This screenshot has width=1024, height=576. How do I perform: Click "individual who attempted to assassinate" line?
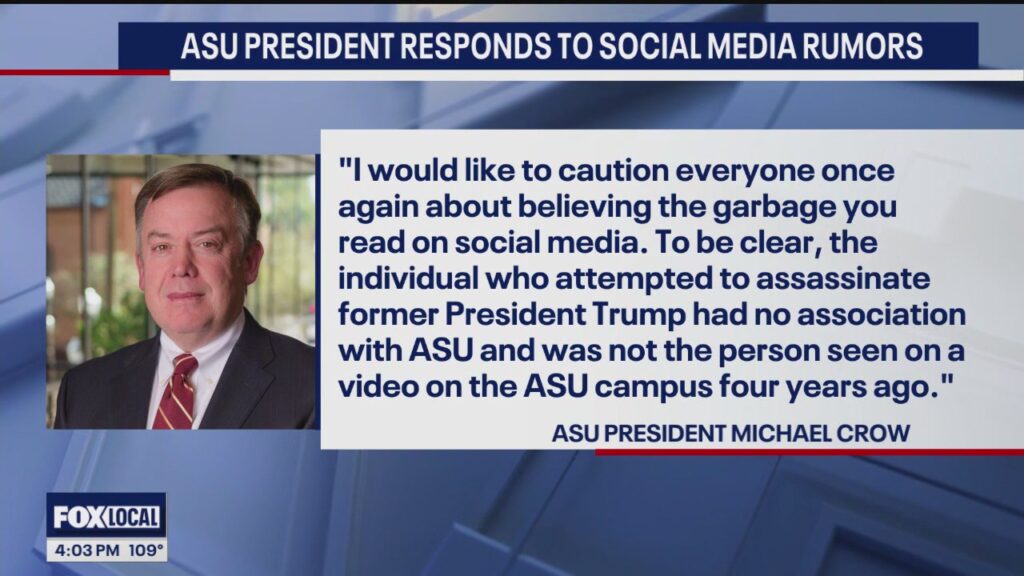coord(639,279)
